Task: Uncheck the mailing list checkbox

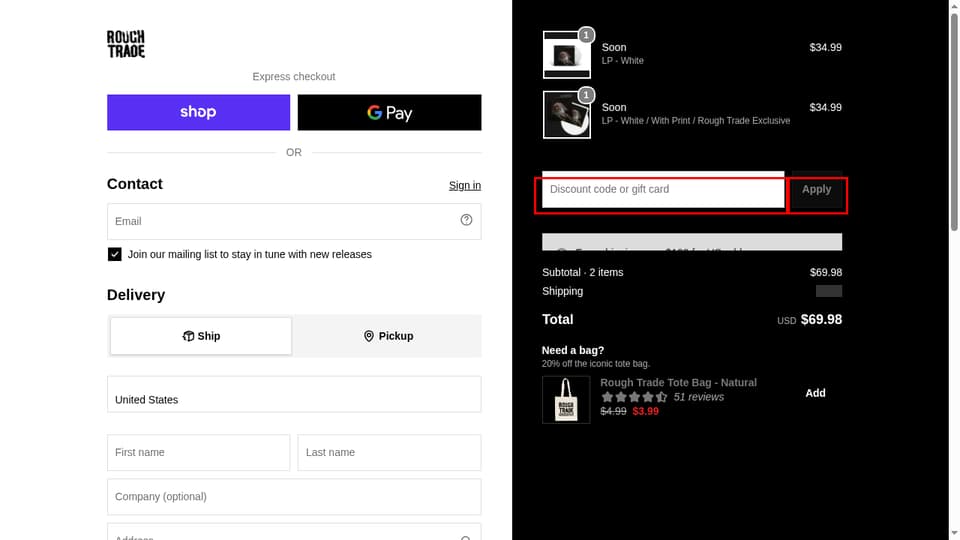Action: tap(114, 254)
